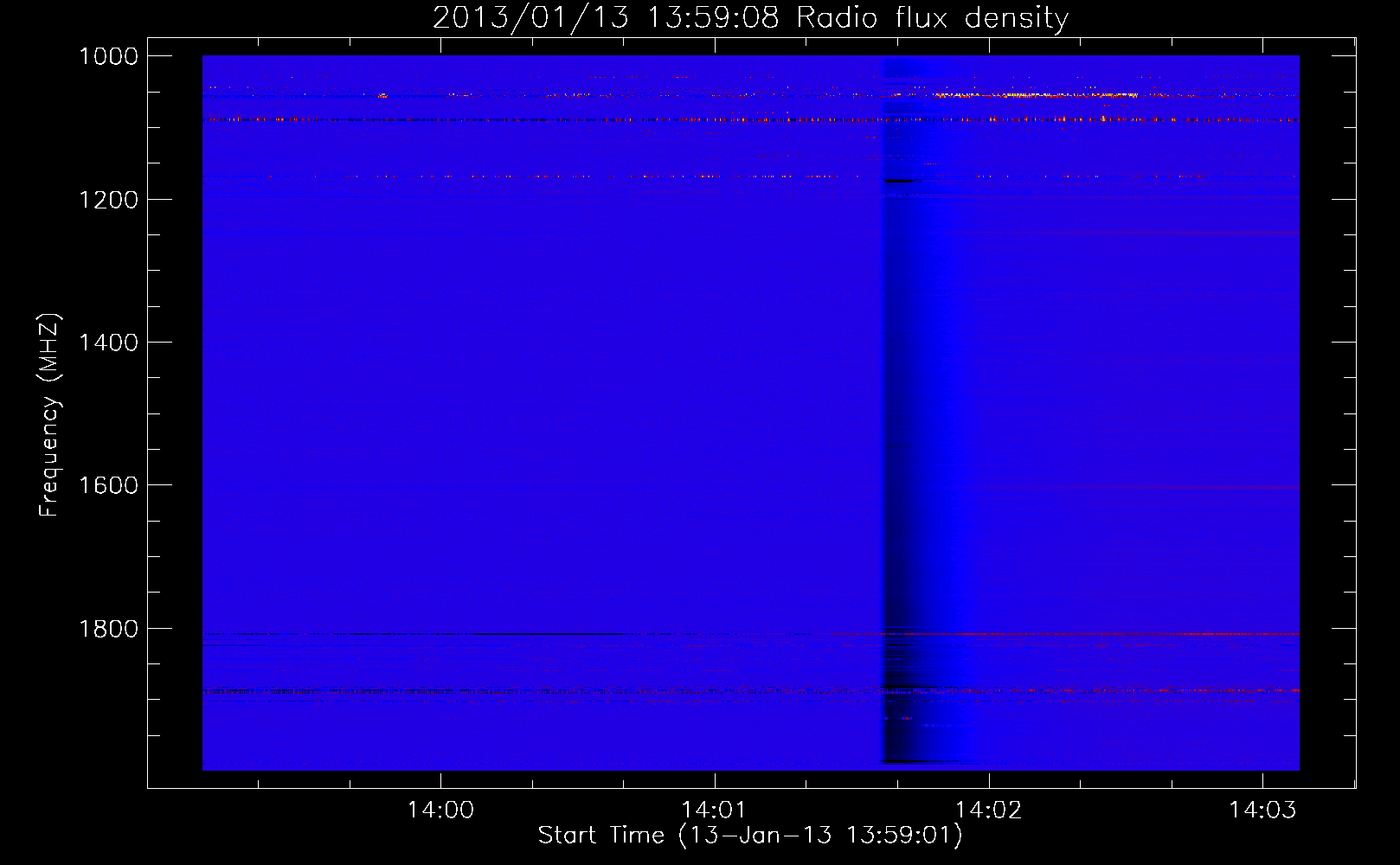The height and width of the screenshot is (865, 1400).
Task: Select the 1800 frequency tick label
Action: (108, 629)
